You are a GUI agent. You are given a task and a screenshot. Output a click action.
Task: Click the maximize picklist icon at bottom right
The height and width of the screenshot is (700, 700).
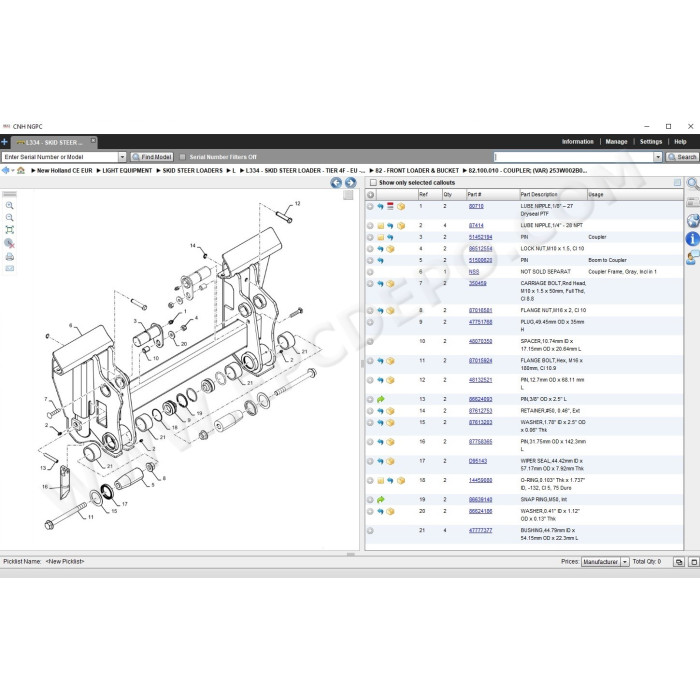click(694, 562)
